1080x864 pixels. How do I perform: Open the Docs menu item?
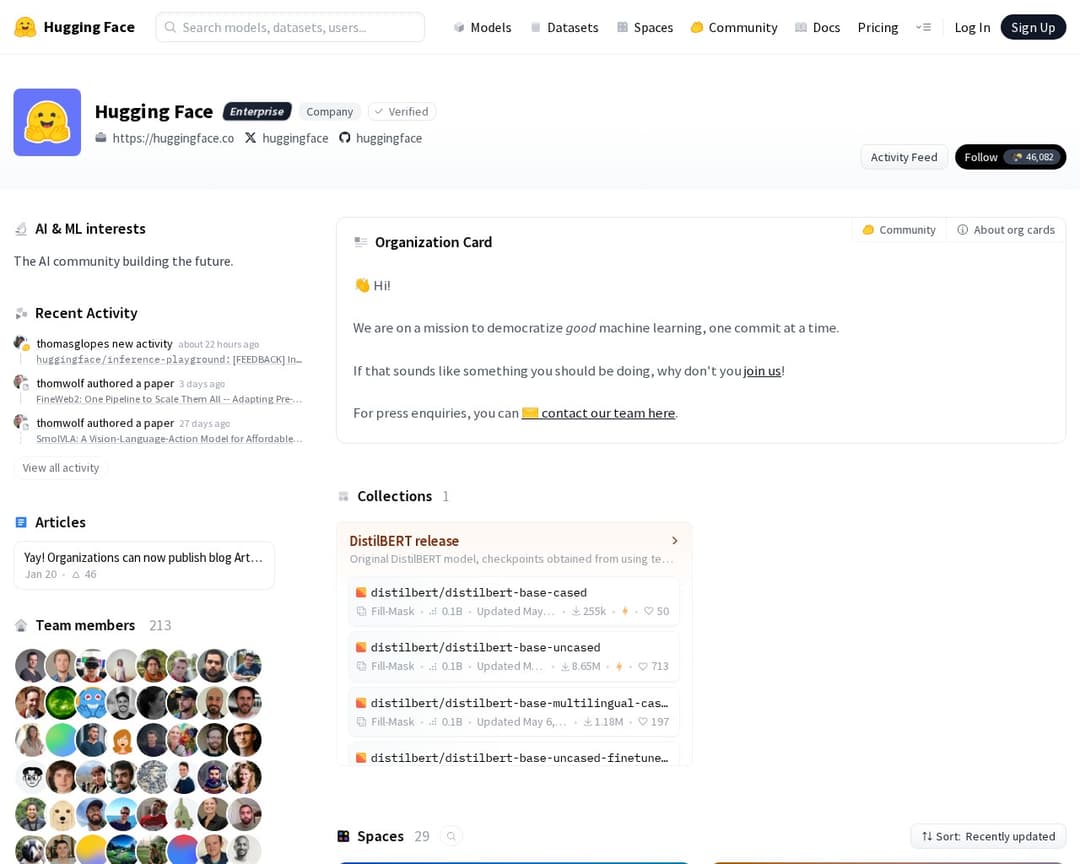[817, 28]
